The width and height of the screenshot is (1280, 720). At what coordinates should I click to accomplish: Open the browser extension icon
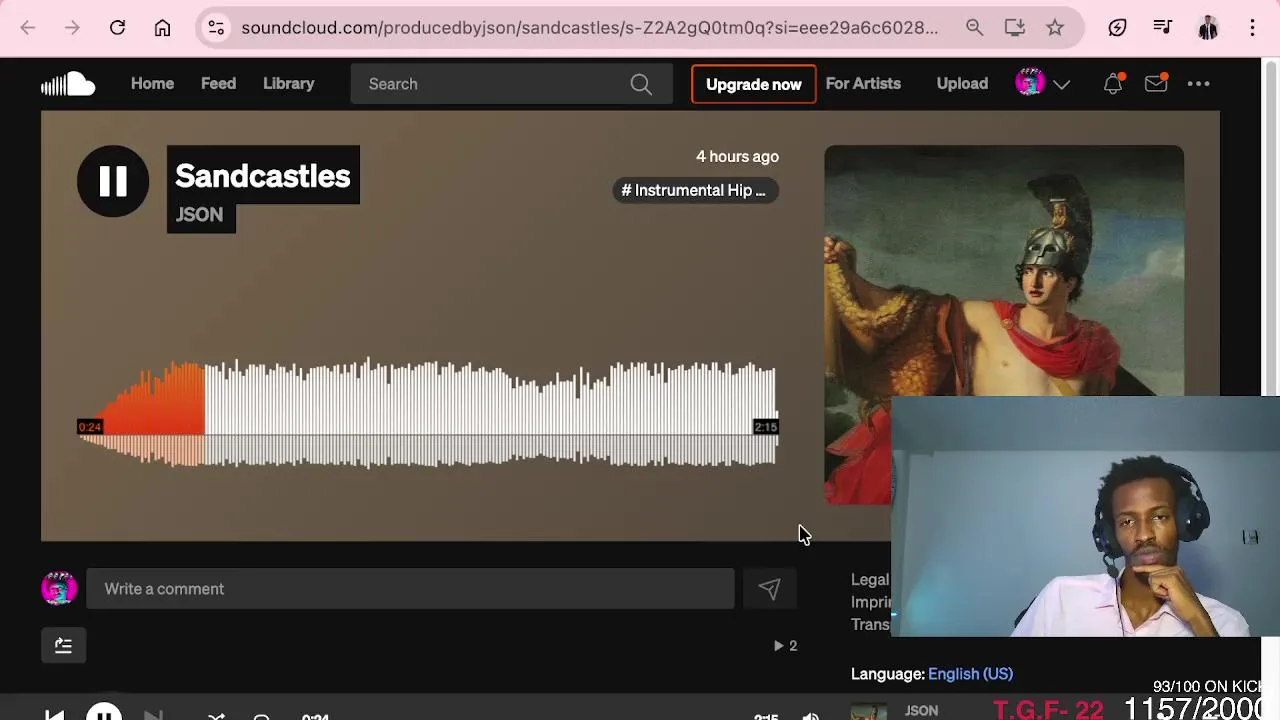(x=1117, y=28)
